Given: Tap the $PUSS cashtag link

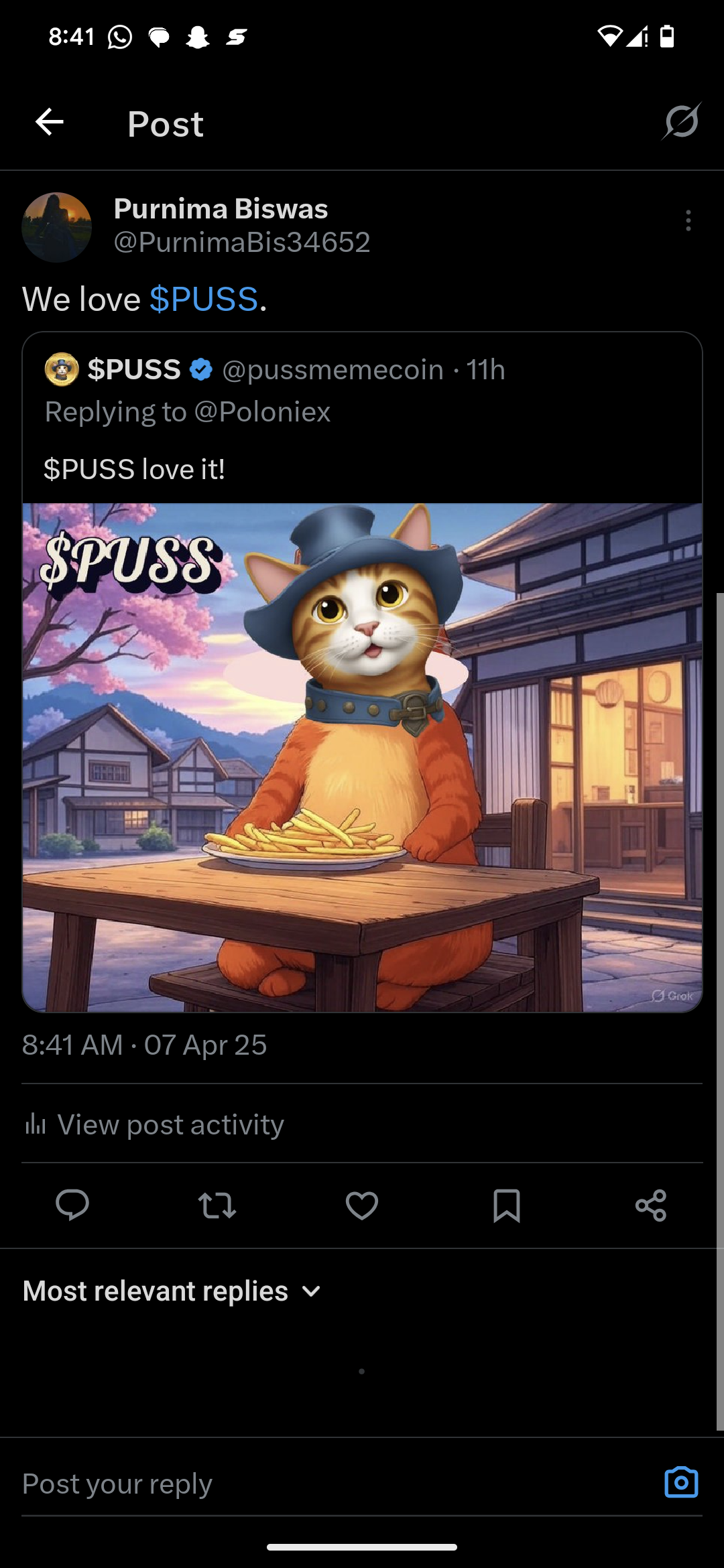Looking at the screenshot, I should [204, 299].
